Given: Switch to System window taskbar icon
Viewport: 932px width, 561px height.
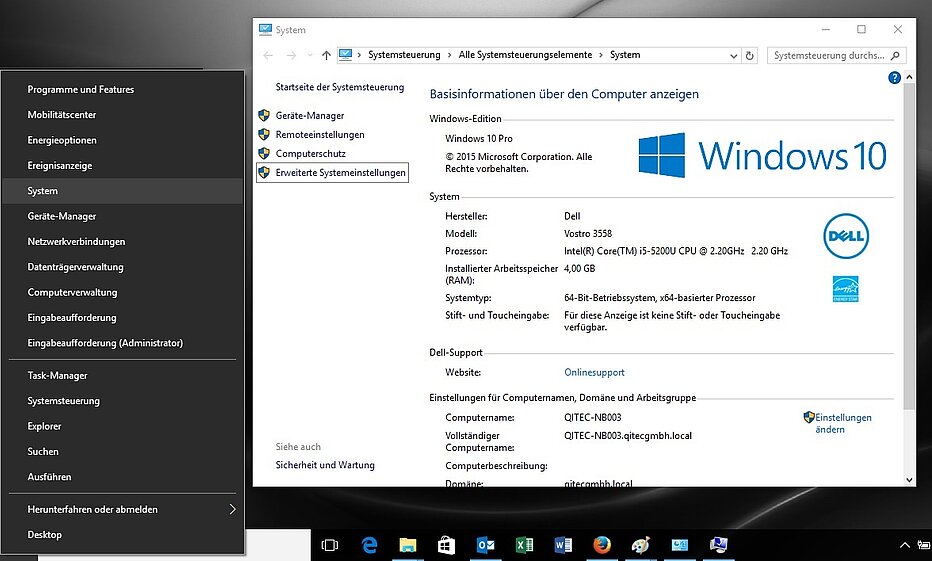Looking at the screenshot, I should [719, 545].
